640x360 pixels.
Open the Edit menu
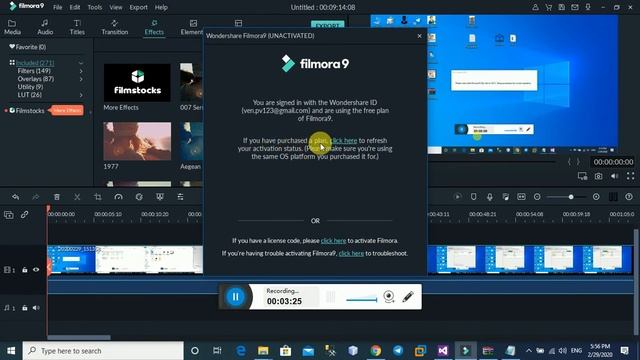click(75, 7)
